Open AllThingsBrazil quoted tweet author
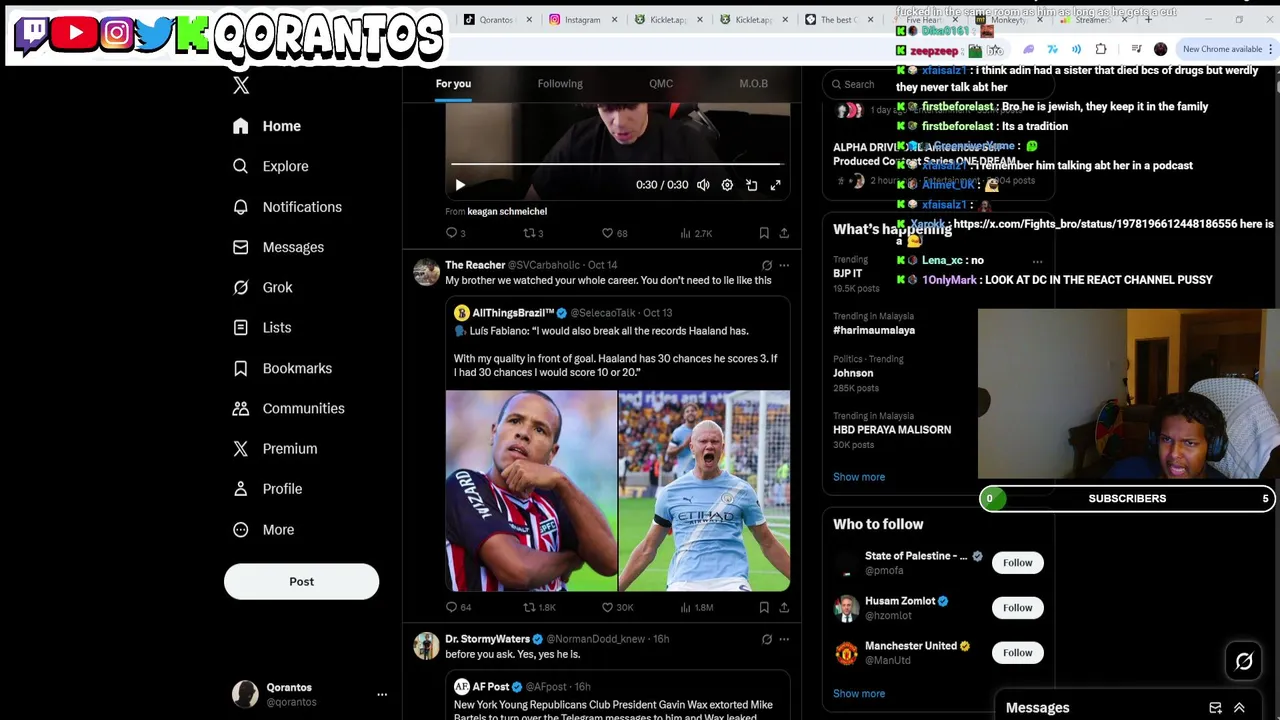 tap(513, 313)
